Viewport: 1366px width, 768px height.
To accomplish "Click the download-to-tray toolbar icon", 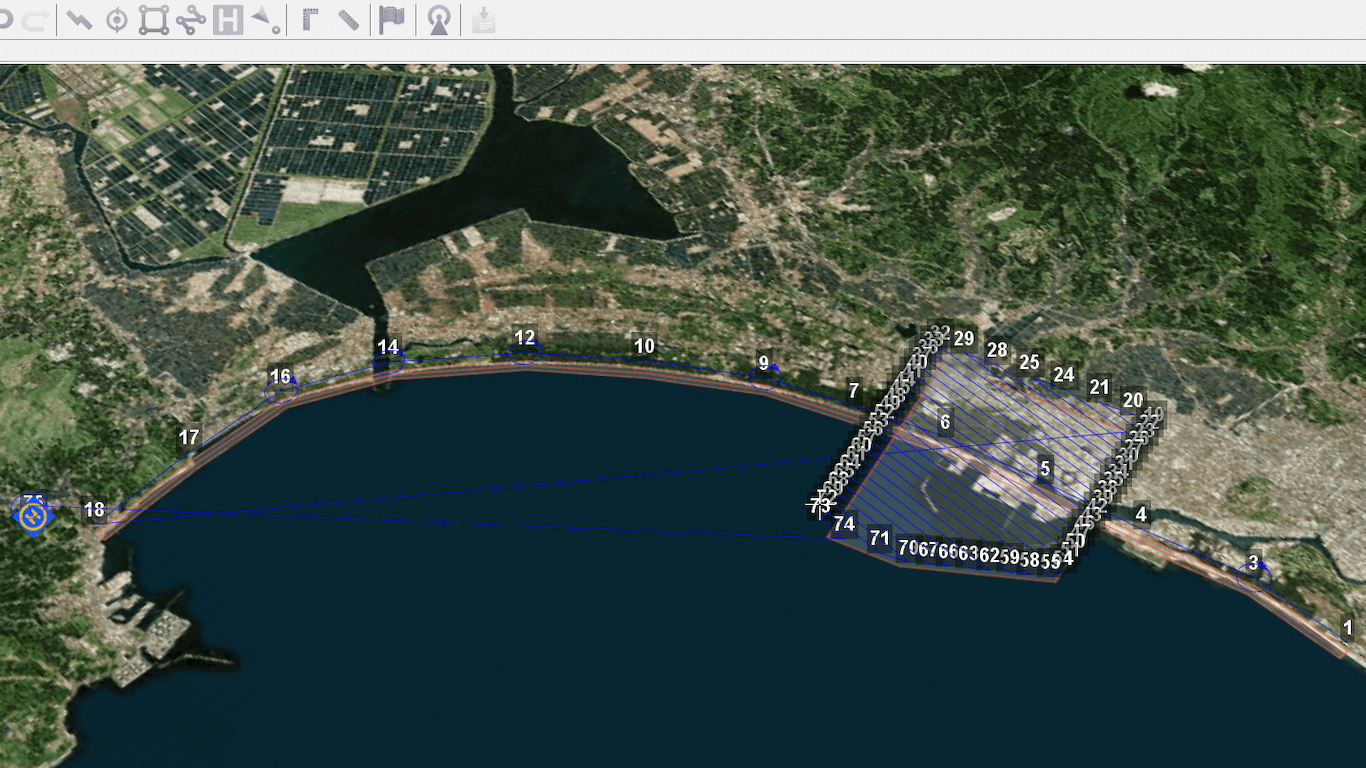I will click(x=484, y=20).
